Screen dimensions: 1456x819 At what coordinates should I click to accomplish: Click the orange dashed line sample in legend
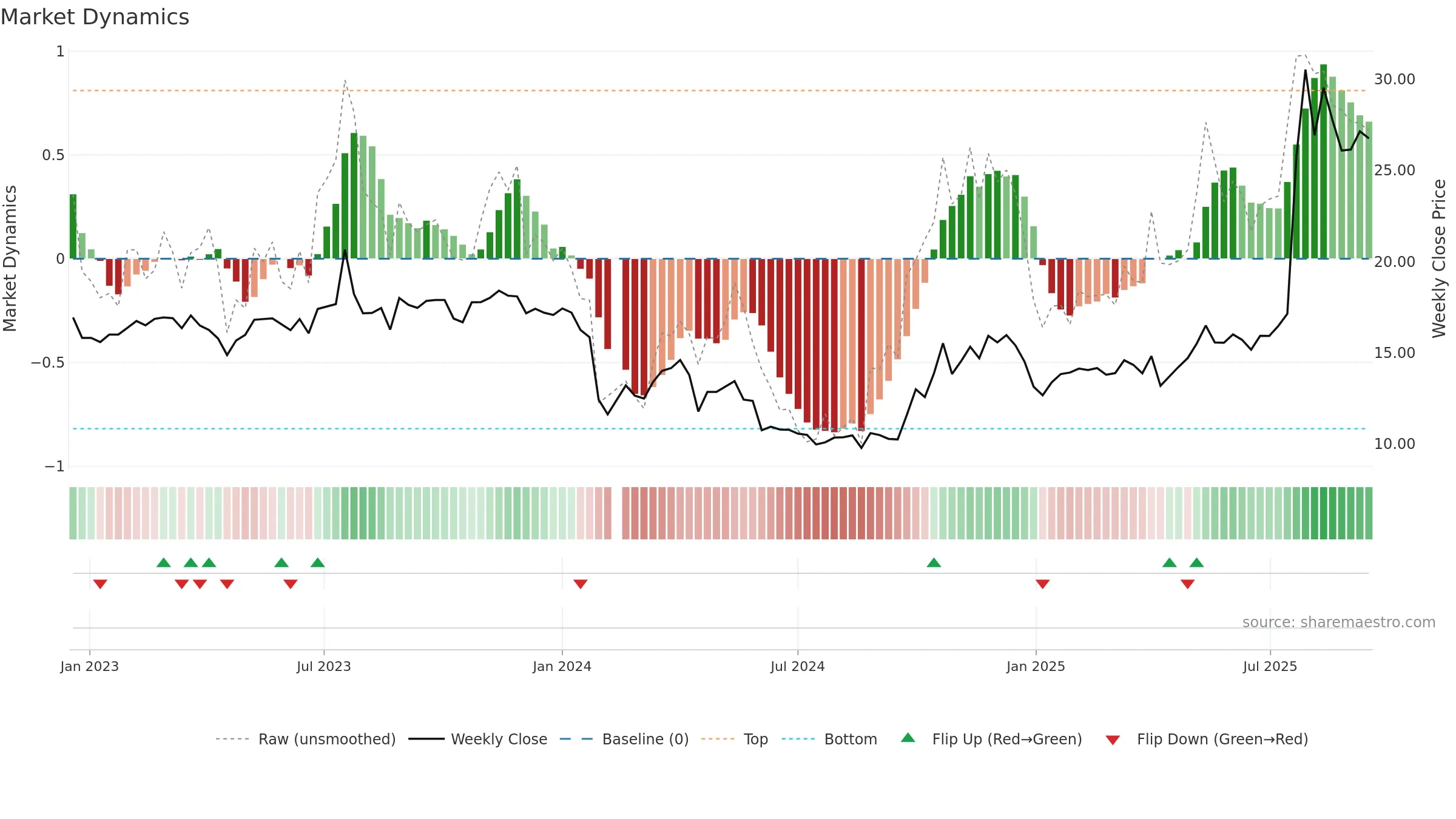tap(718, 739)
